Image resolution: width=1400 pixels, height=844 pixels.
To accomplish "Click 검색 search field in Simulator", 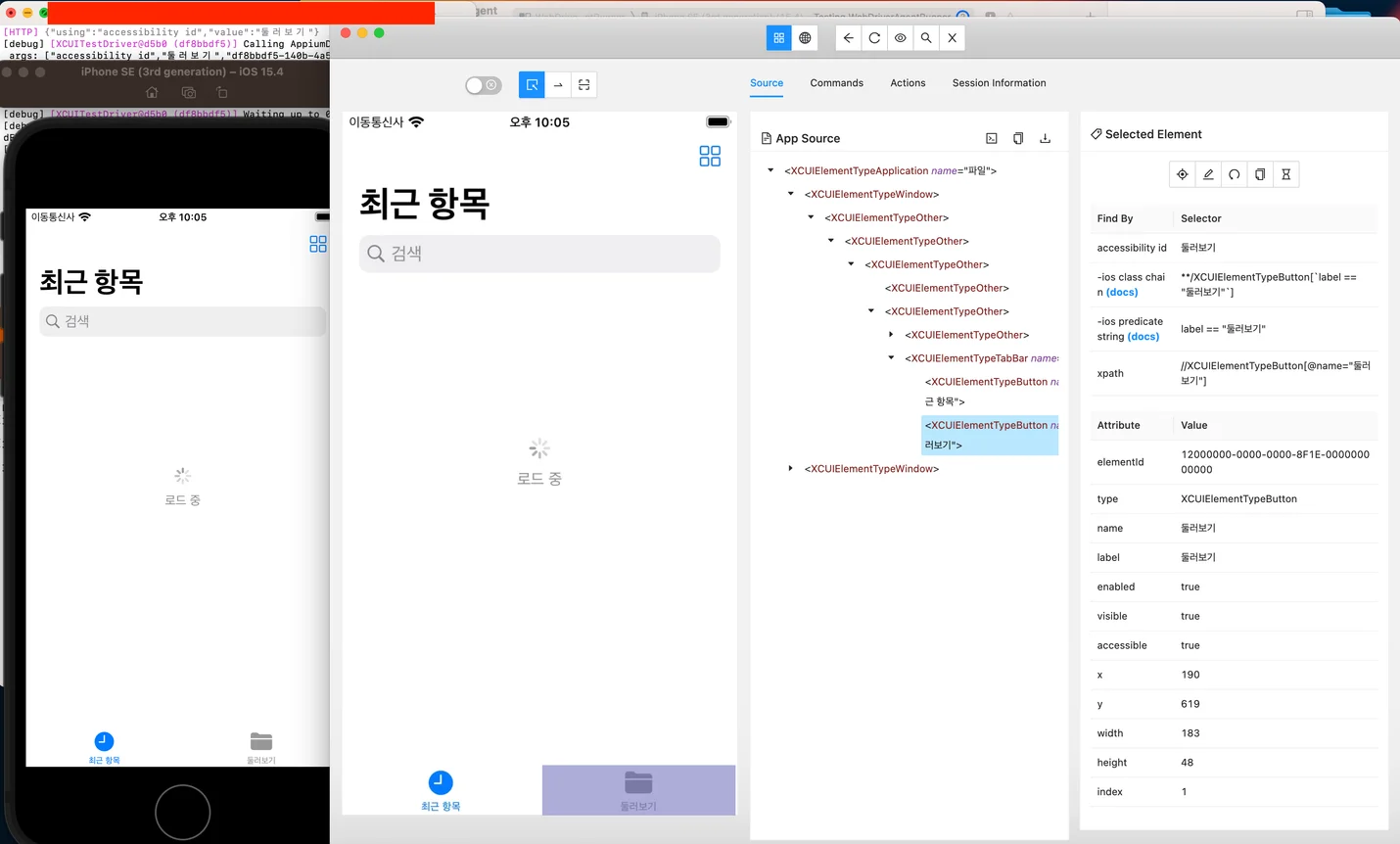I will [x=183, y=321].
